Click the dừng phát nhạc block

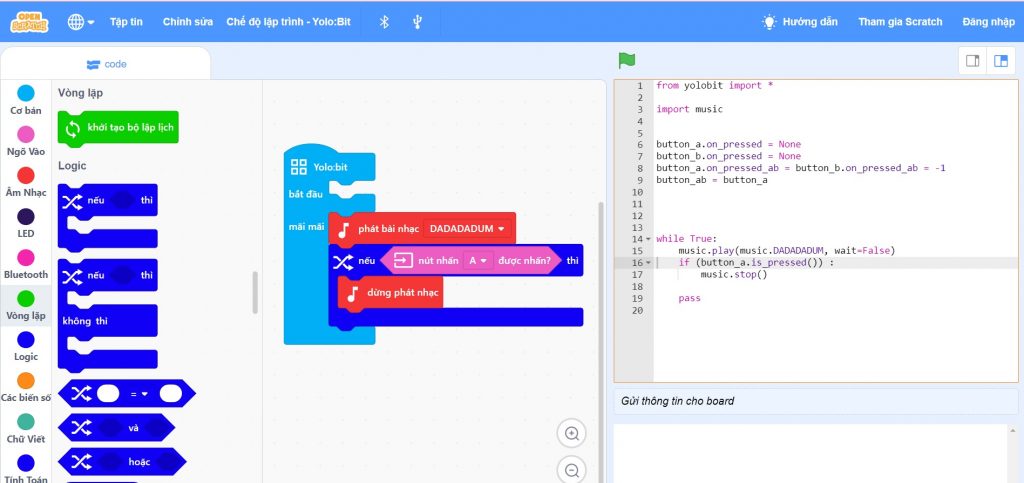[391, 294]
